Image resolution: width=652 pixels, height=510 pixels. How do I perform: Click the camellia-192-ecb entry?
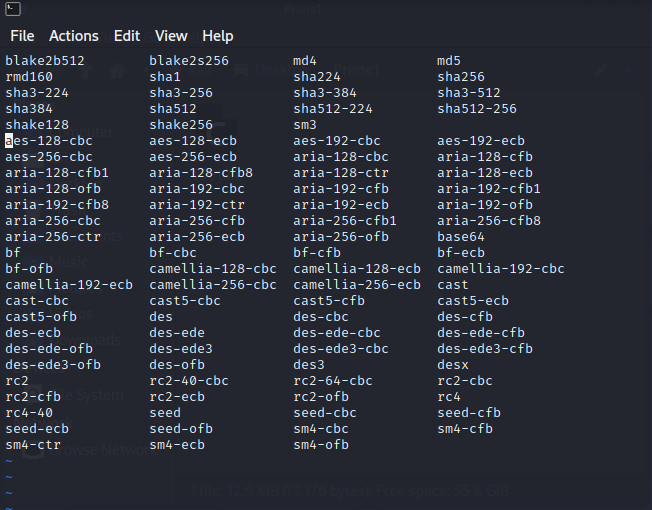pyautogui.click(x=69, y=285)
